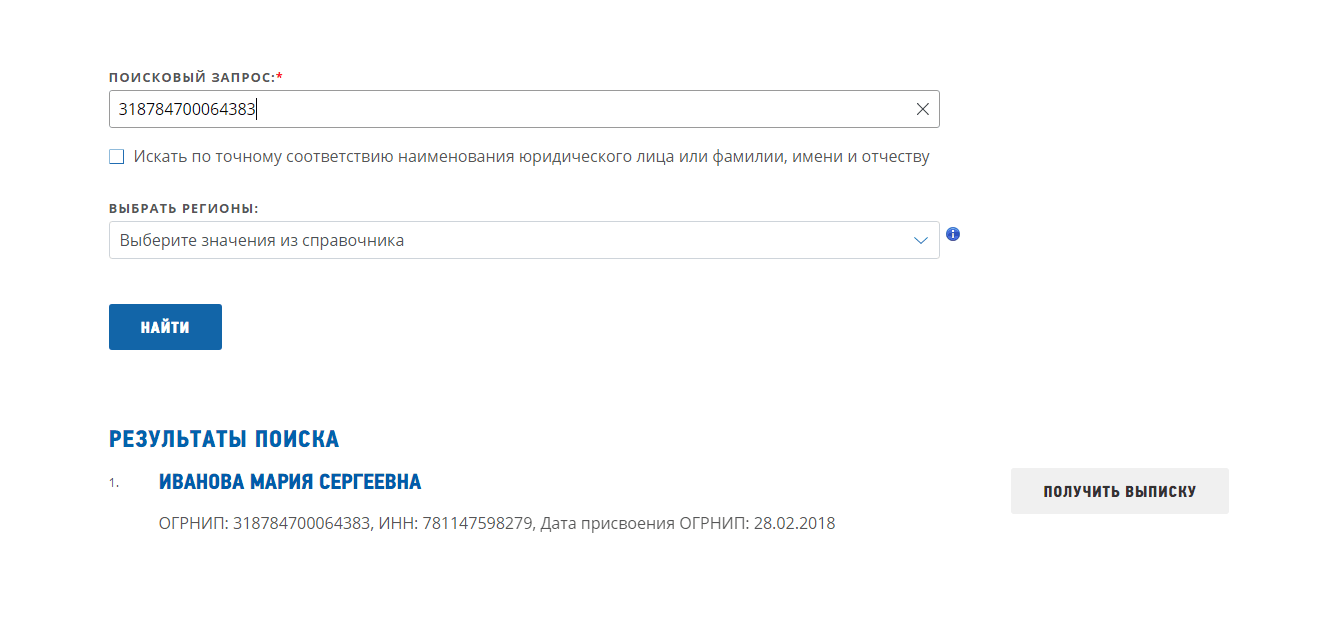Screen dimensions: 1329x632
Task: Open the 'Выберите значения из справочника' combo box
Action: tap(500, 241)
